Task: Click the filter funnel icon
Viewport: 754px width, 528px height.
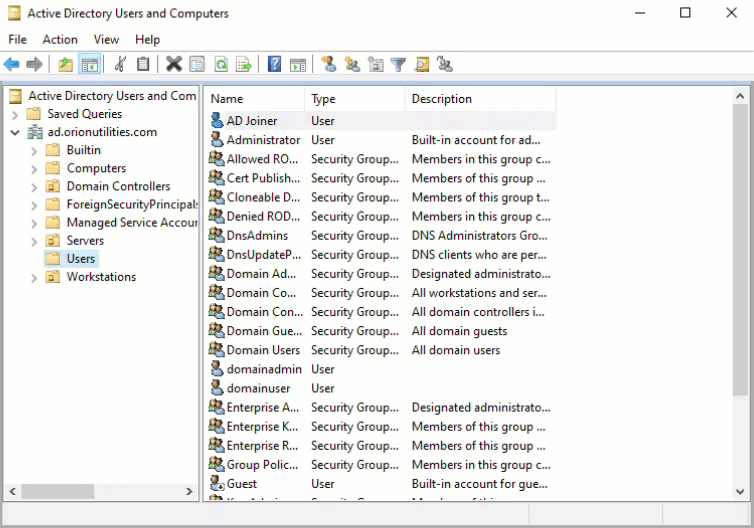Action: click(x=398, y=64)
